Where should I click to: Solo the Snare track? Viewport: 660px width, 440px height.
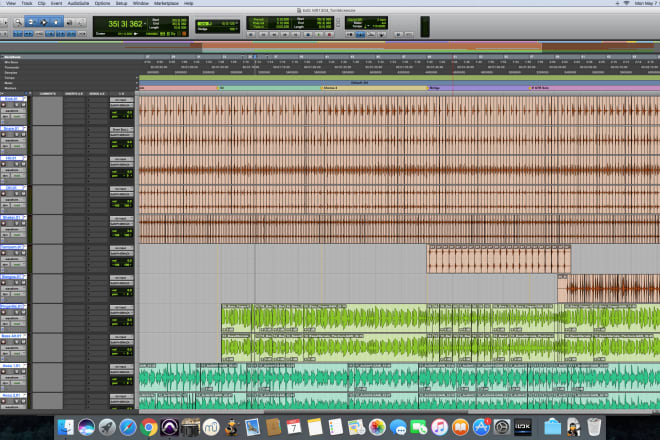16,134
